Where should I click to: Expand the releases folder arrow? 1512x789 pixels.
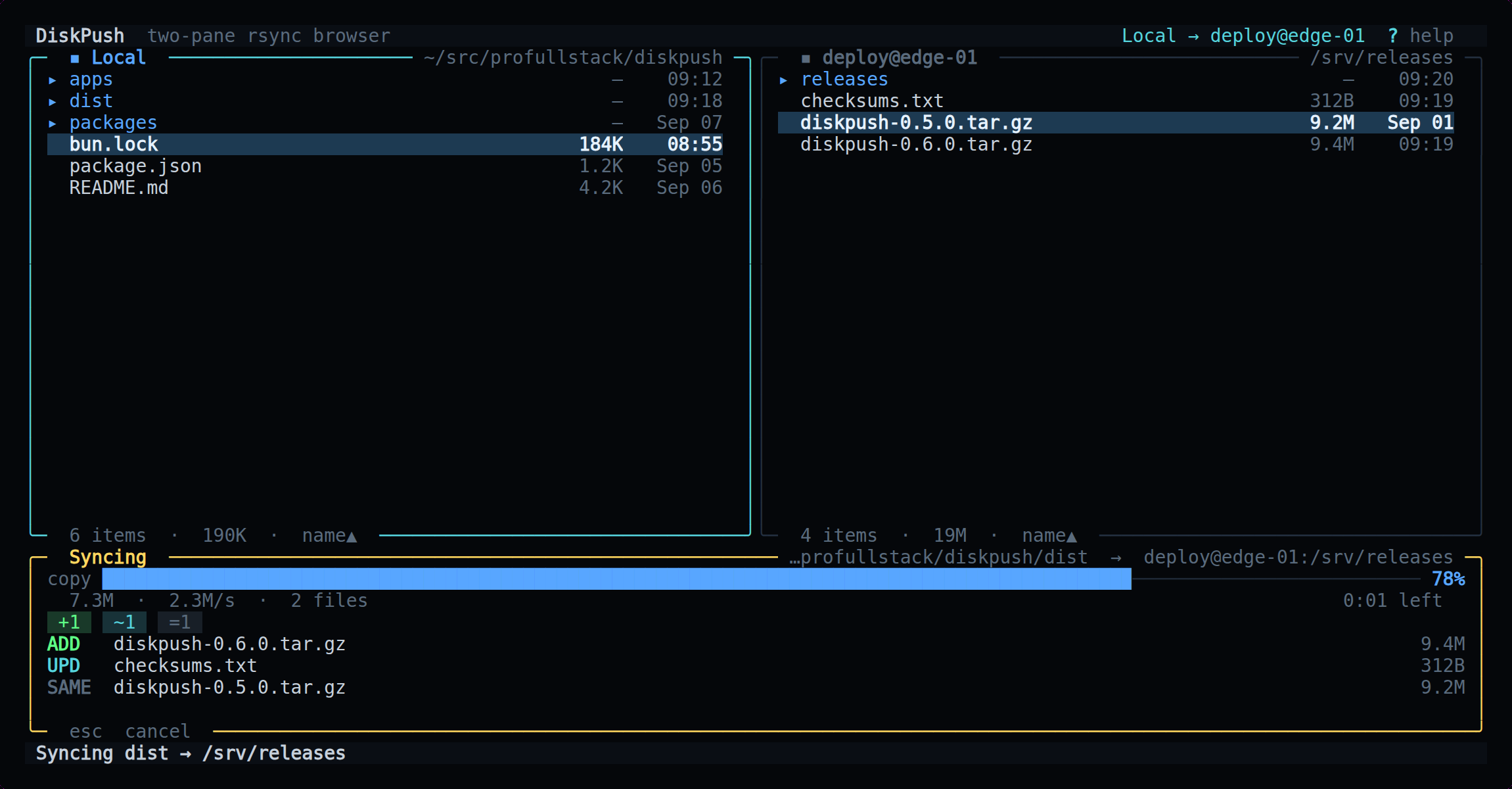click(x=783, y=80)
